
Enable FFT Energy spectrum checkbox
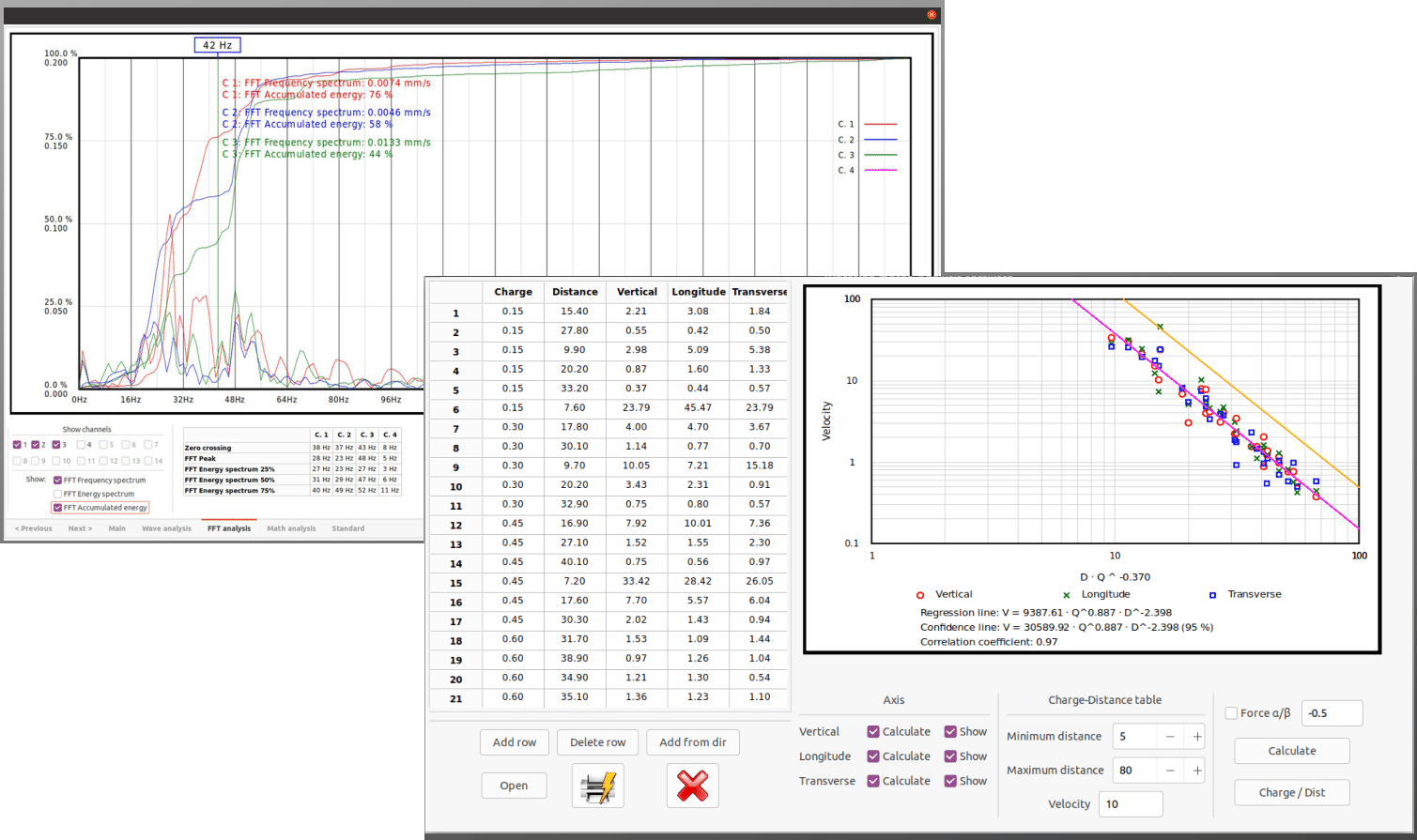58,494
